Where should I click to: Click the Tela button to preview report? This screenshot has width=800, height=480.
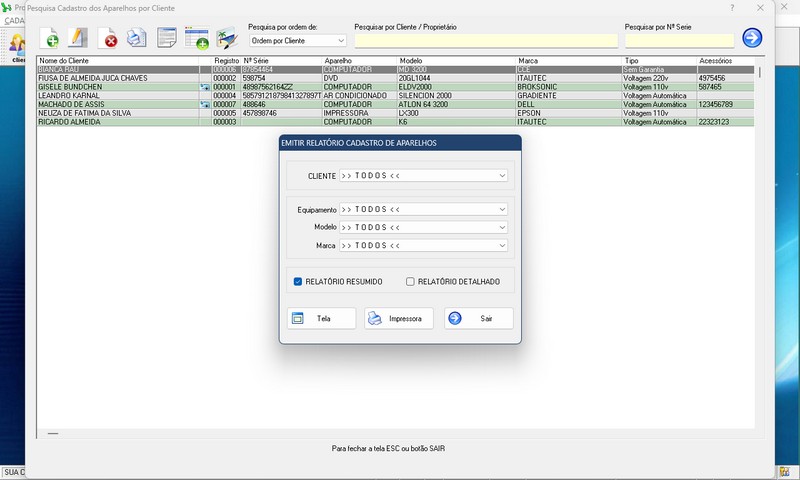321,318
